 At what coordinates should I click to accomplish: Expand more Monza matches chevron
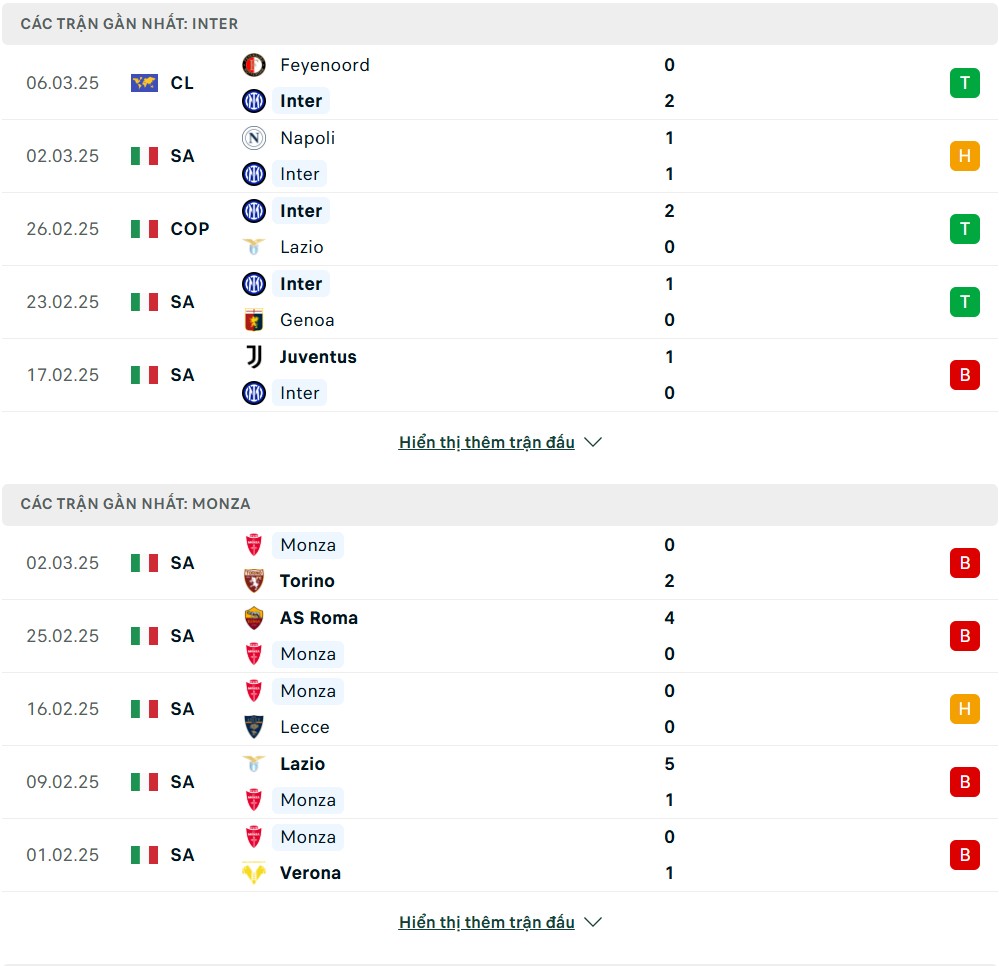593,922
